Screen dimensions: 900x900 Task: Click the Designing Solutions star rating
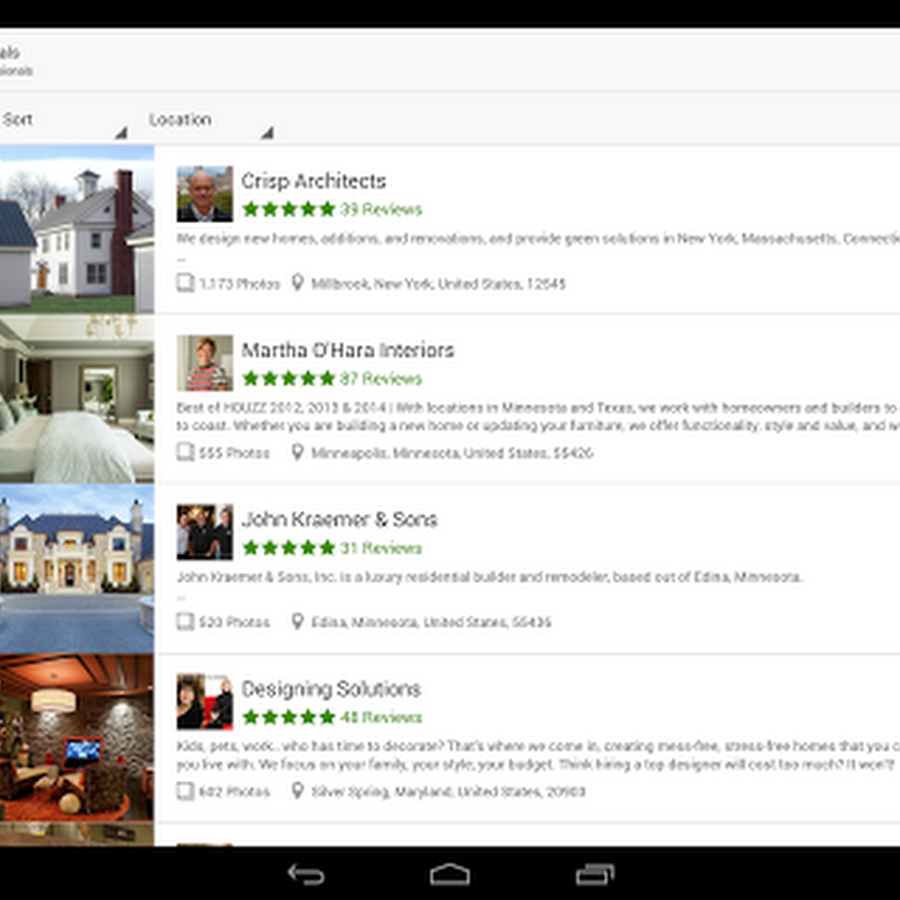pos(289,717)
